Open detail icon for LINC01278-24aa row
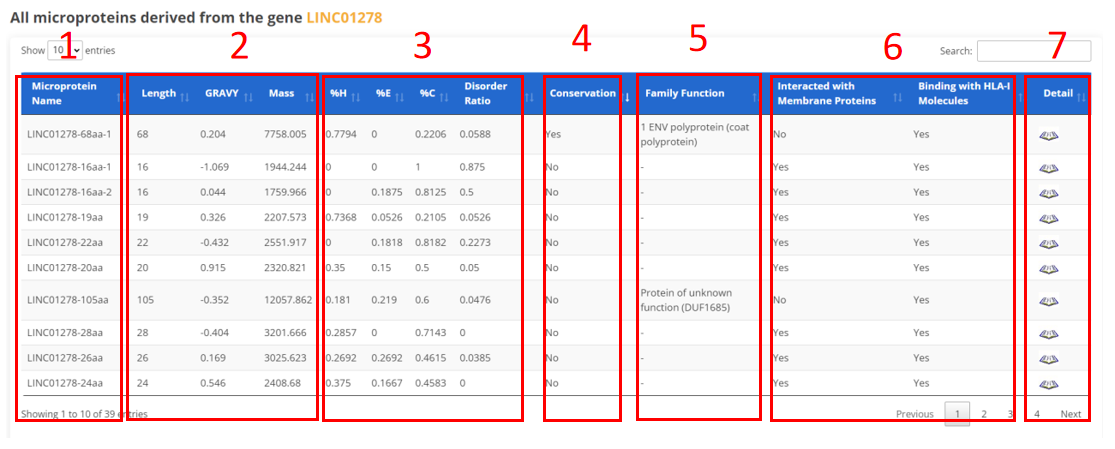 click(x=1048, y=383)
